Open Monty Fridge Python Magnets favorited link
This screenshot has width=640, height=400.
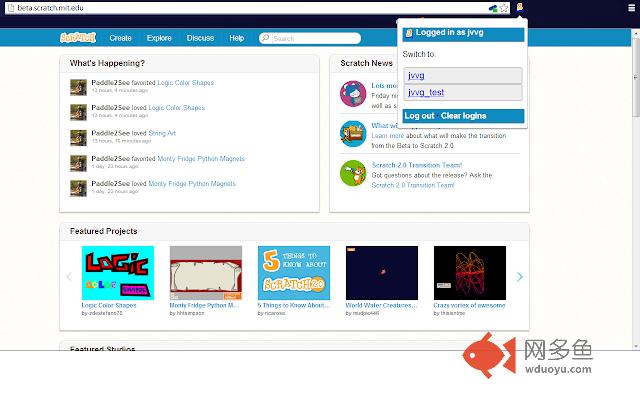click(201, 158)
